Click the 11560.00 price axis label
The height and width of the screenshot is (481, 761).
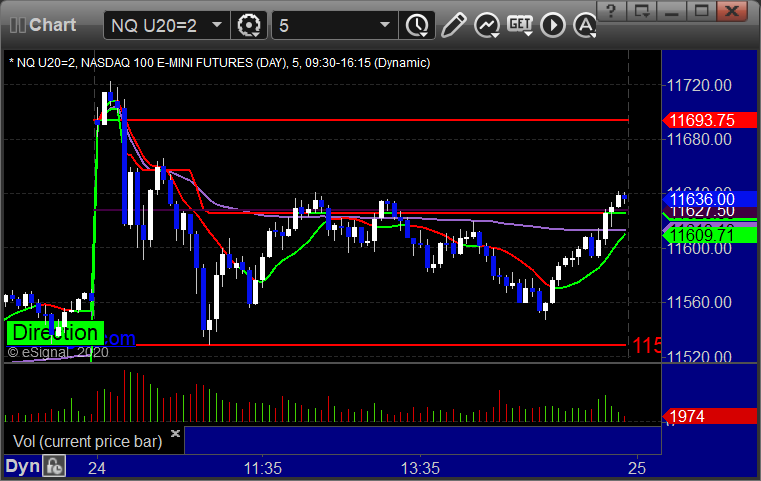(x=699, y=302)
